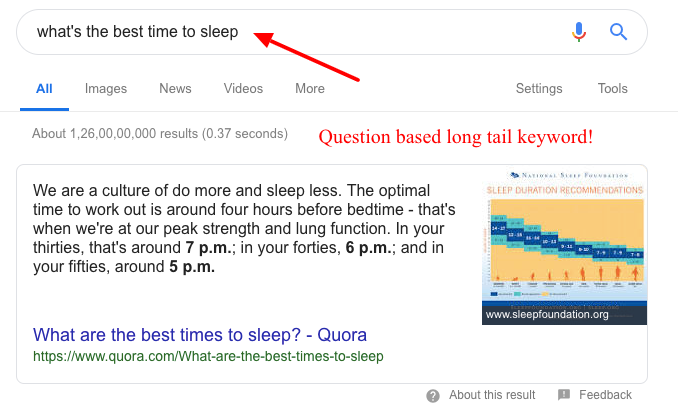Click the www.sleepfoundation.org image caption
Screen dimensions: 678x413
pyautogui.click(x=547, y=314)
